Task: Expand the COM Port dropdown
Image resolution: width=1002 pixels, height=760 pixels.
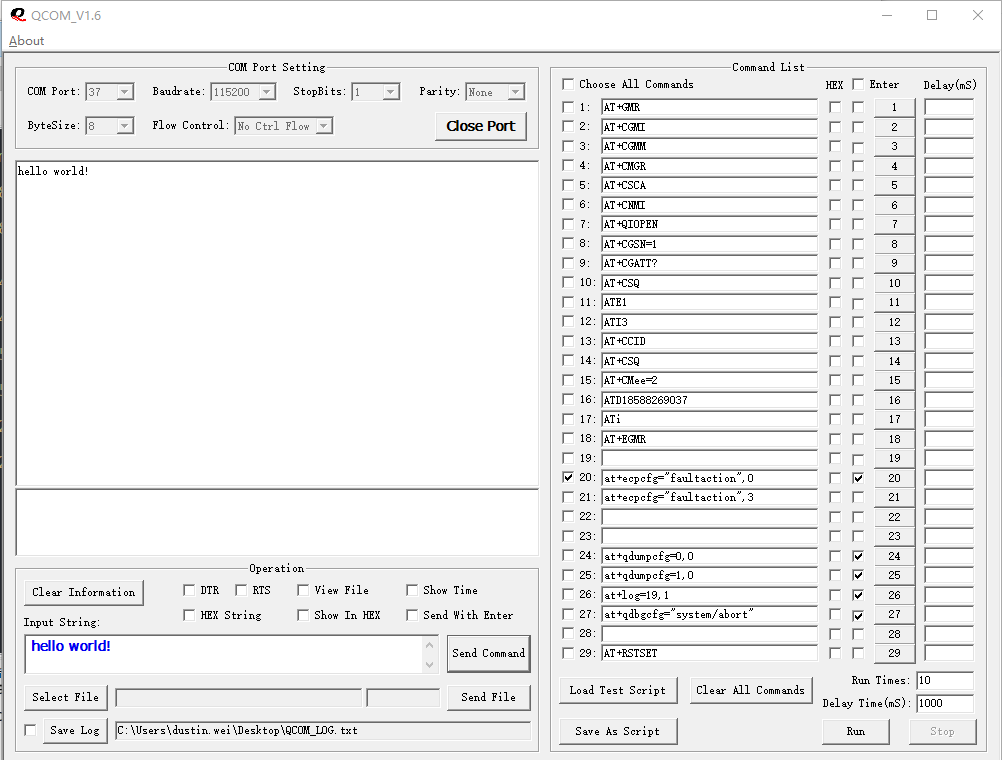Action: pos(125,92)
